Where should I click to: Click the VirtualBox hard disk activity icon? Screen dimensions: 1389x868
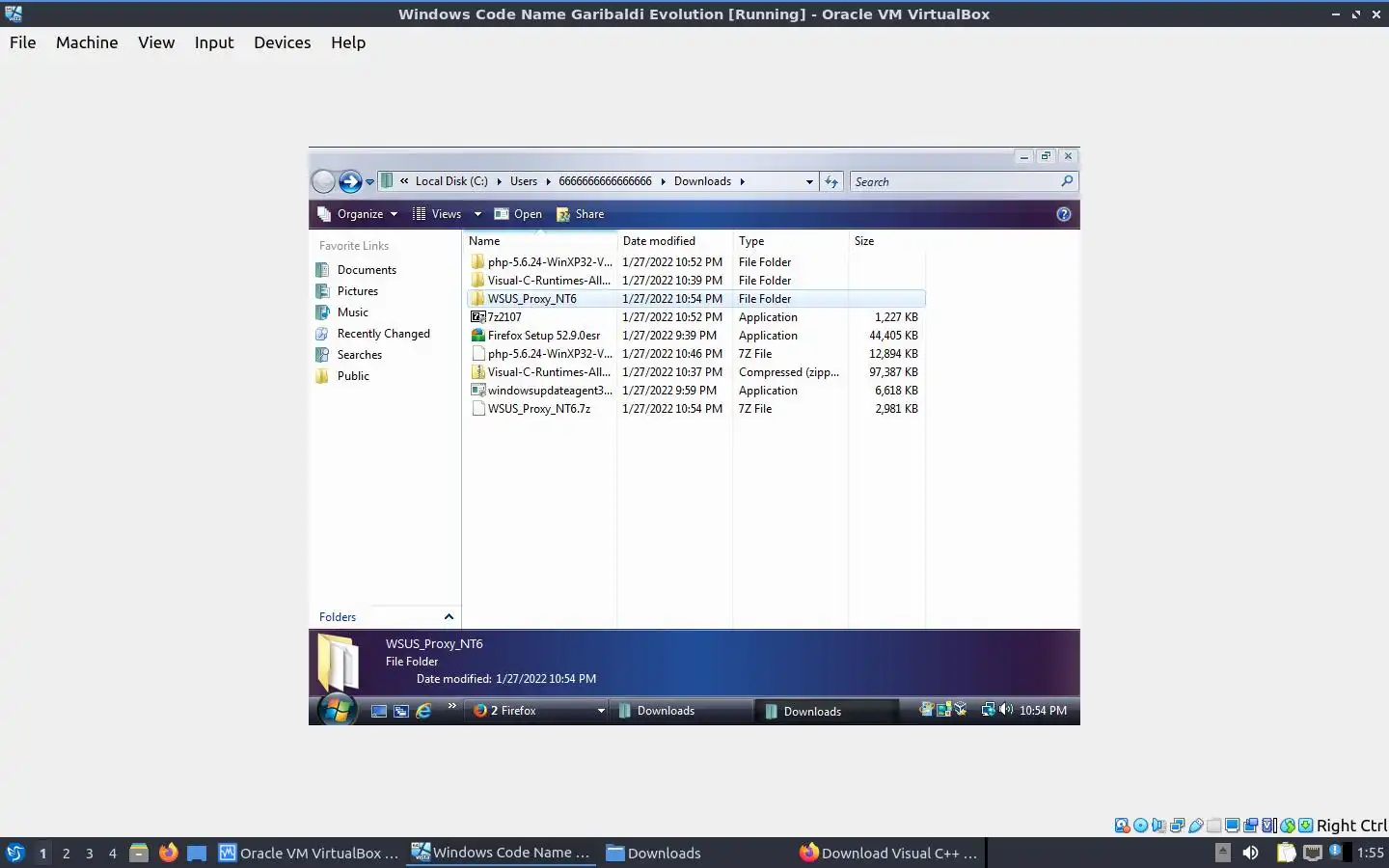point(1123,826)
